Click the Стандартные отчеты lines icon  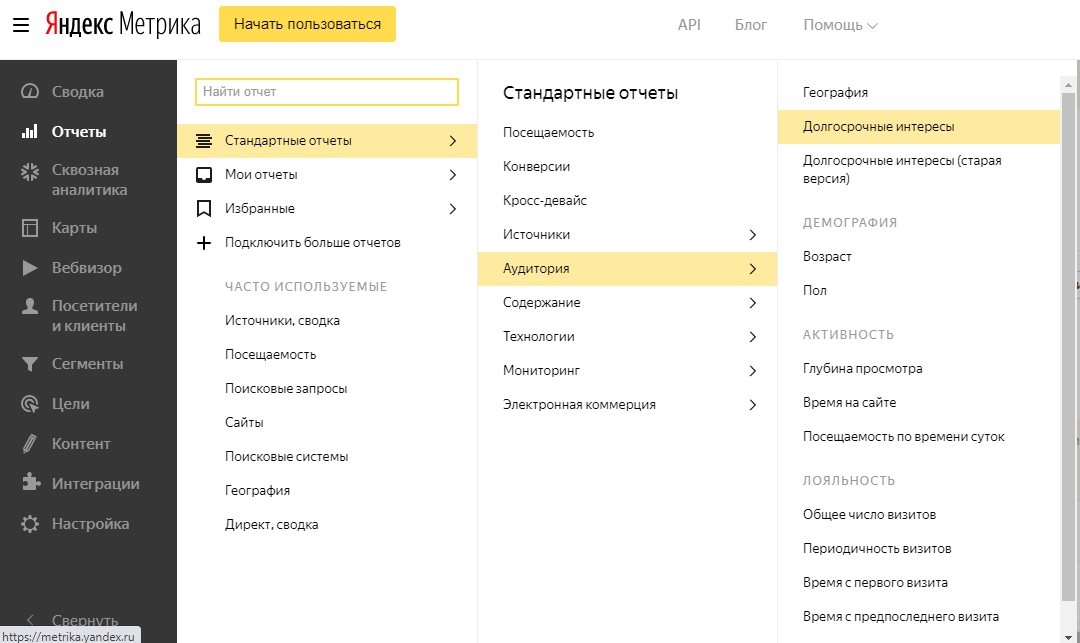pyautogui.click(x=204, y=140)
